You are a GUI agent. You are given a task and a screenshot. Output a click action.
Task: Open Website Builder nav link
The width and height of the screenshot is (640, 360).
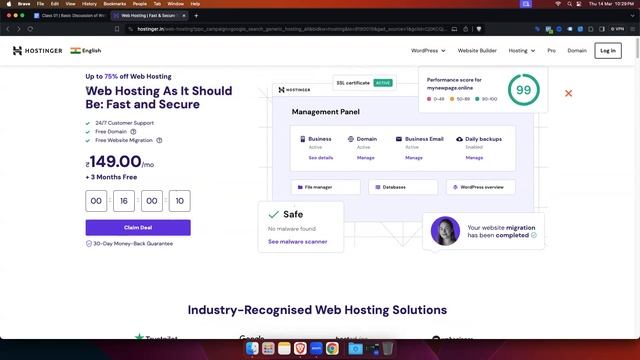point(477,51)
